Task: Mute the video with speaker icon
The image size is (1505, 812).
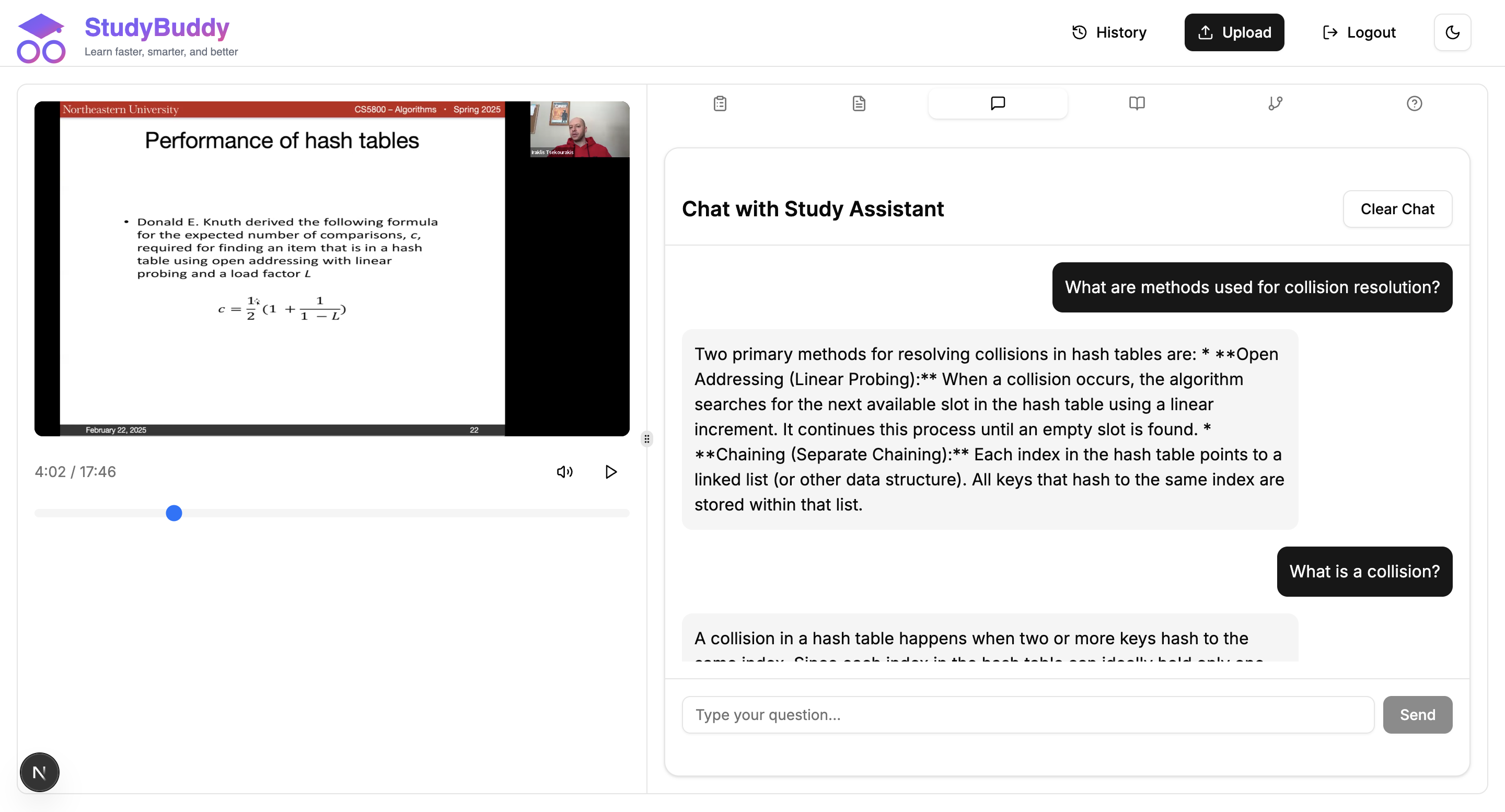Action: pos(564,471)
